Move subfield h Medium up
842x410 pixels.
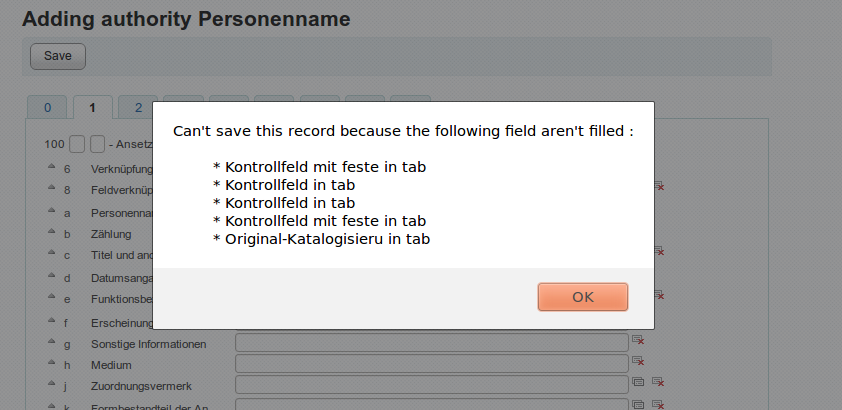point(51,364)
